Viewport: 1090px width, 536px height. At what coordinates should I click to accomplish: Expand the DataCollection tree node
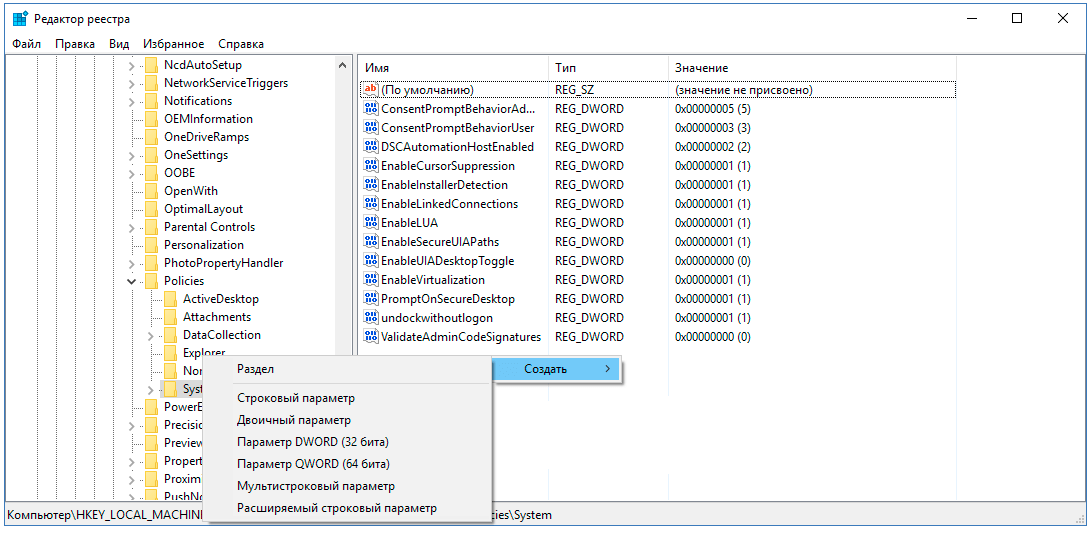click(151, 335)
